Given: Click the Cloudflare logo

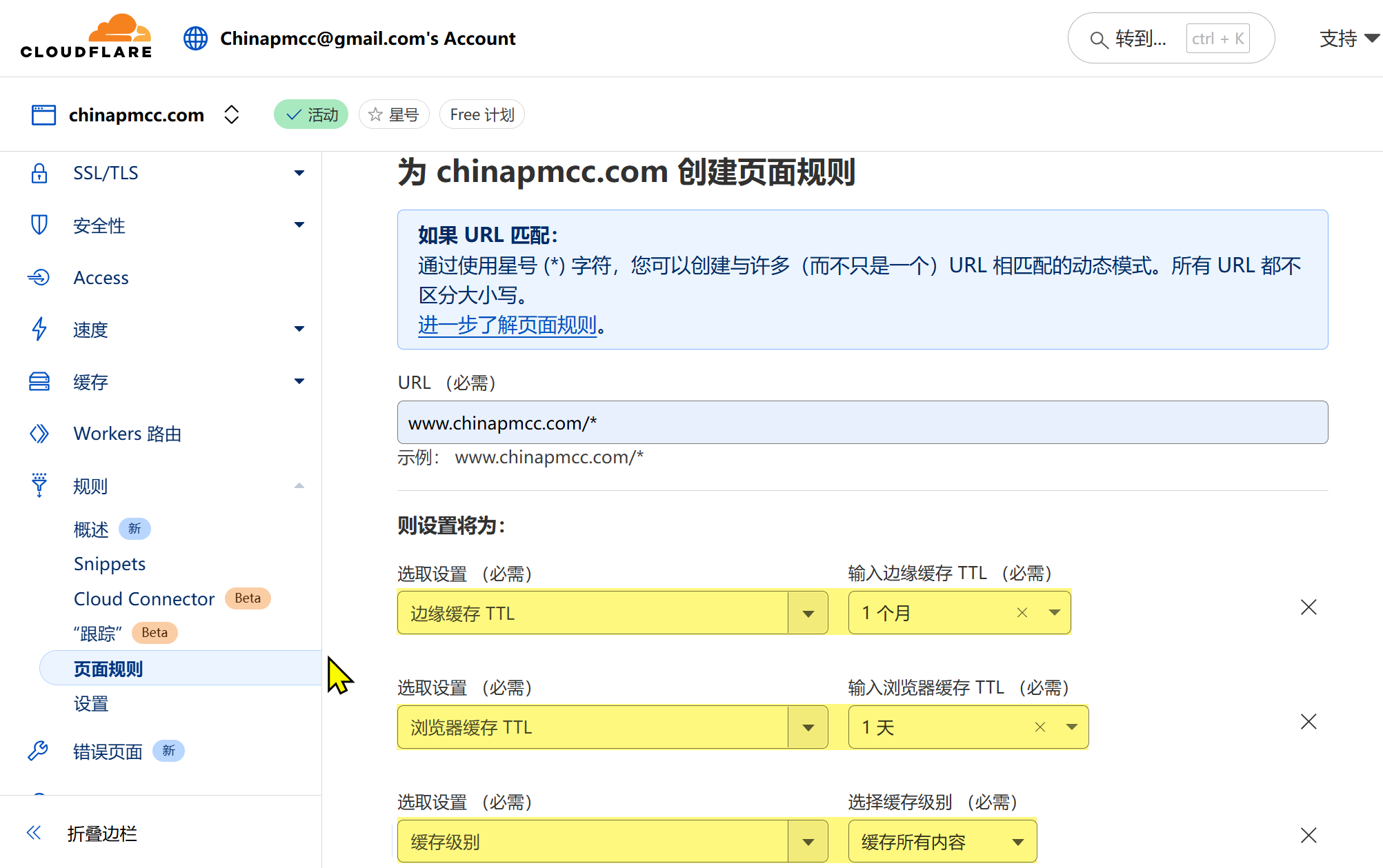Looking at the screenshot, I should click(86, 37).
